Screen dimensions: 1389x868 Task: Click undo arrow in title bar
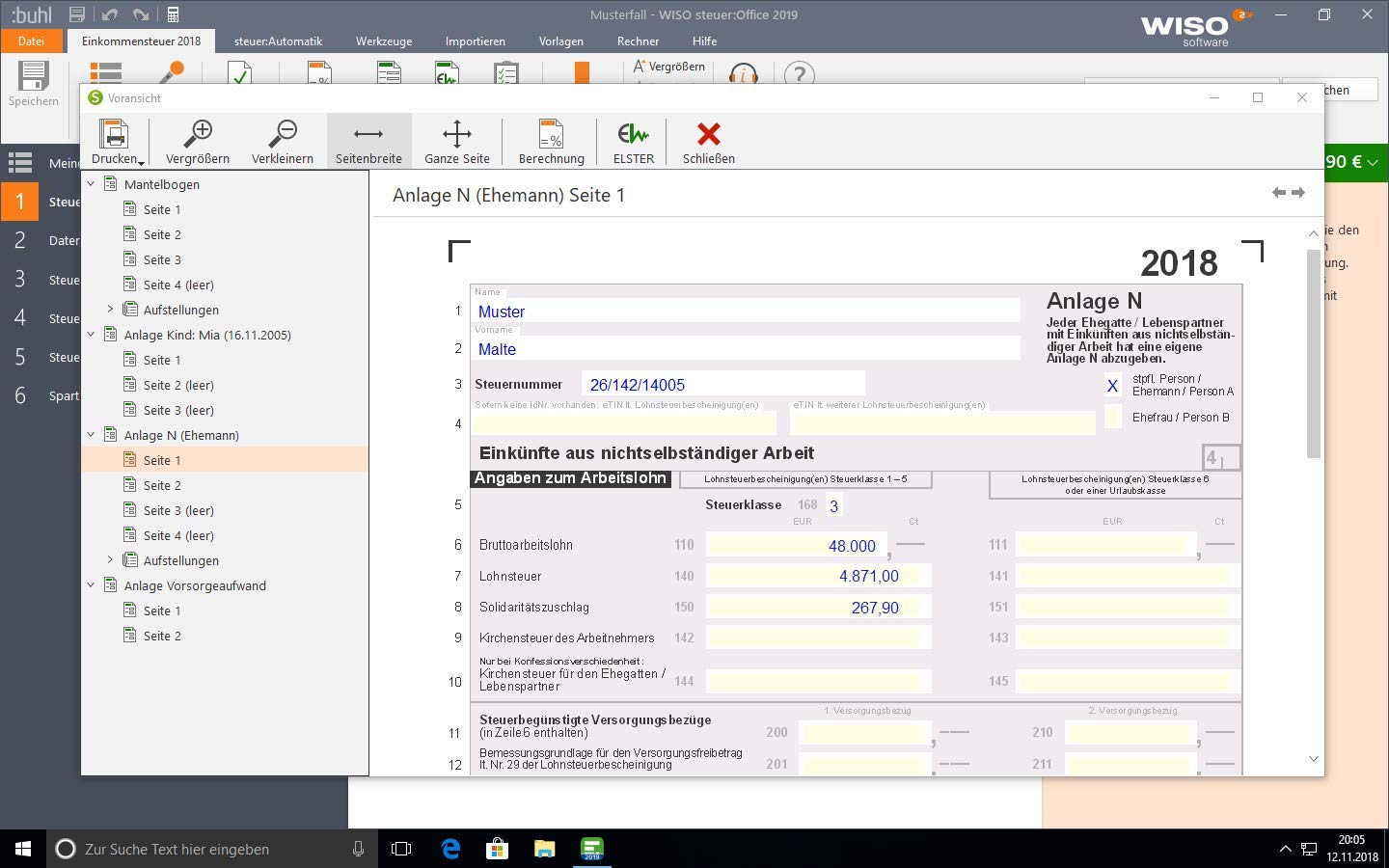point(109,14)
